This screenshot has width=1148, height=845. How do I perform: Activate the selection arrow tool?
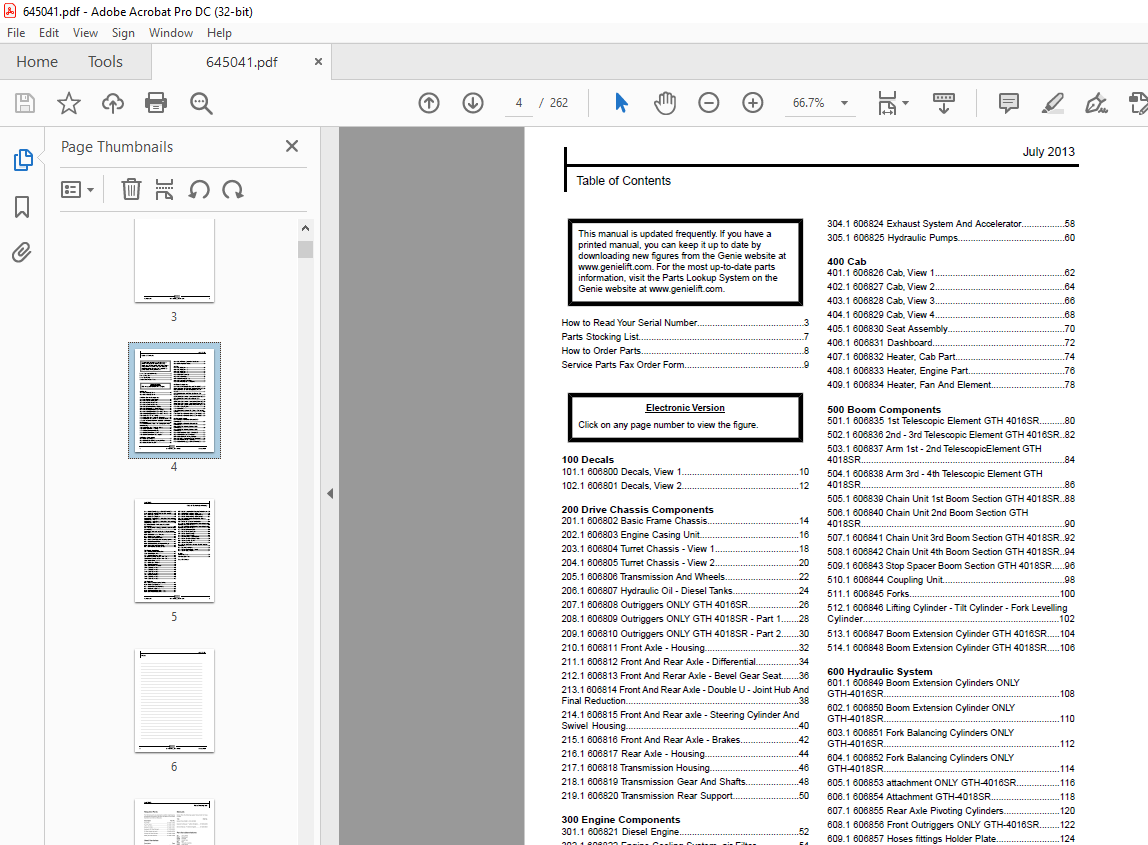click(x=621, y=103)
